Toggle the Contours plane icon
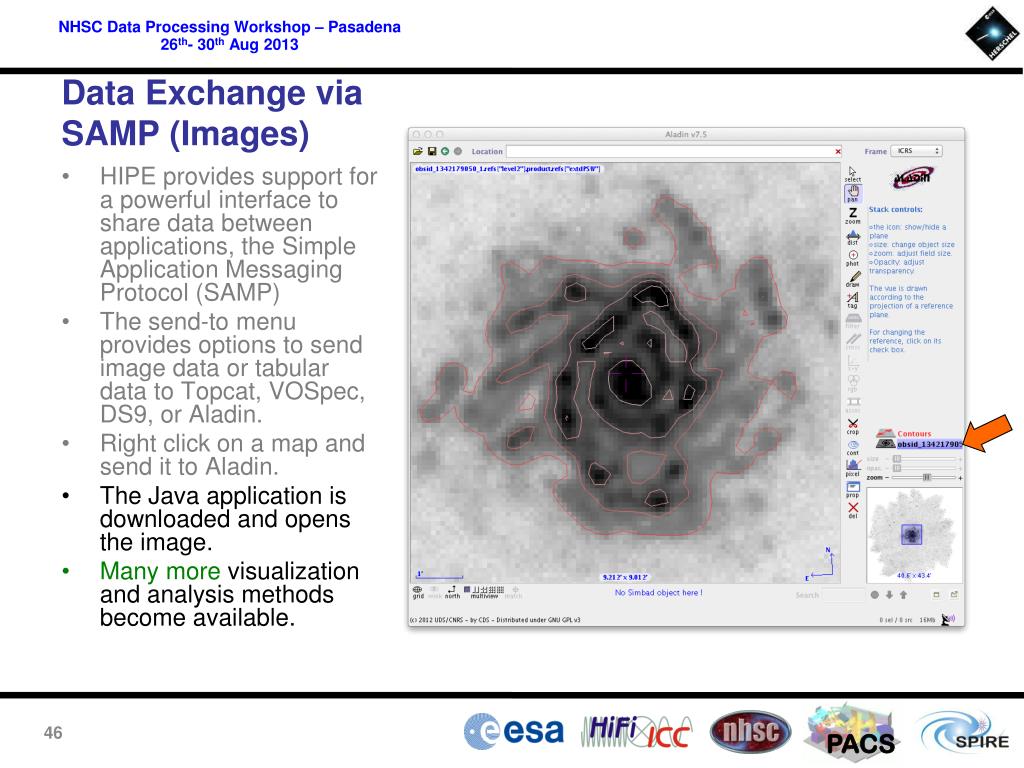Image resolution: width=1024 pixels, height=768 pixels. (x=885, y=434)
